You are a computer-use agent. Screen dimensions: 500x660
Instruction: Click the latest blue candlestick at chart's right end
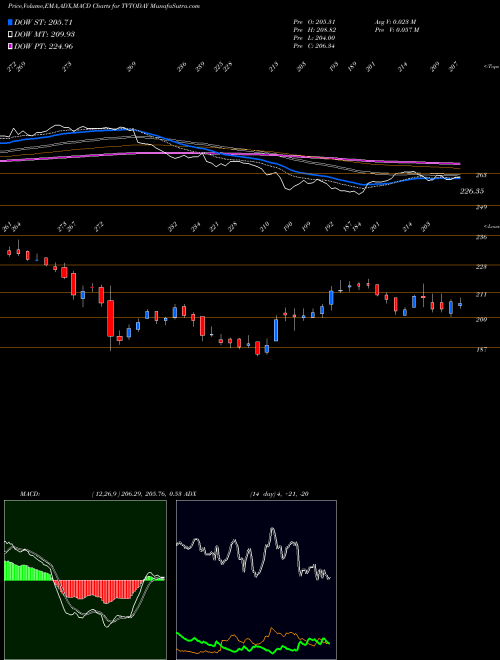point(460,304)
